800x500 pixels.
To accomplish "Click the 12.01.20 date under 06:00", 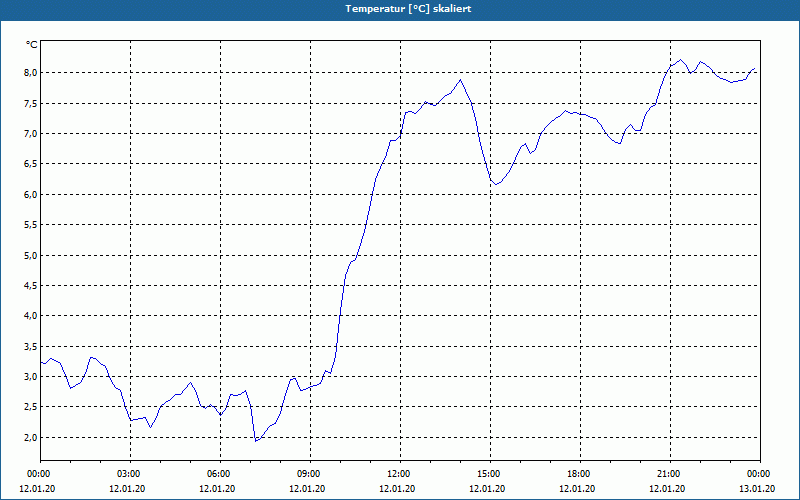I will [x=217, y=489].
